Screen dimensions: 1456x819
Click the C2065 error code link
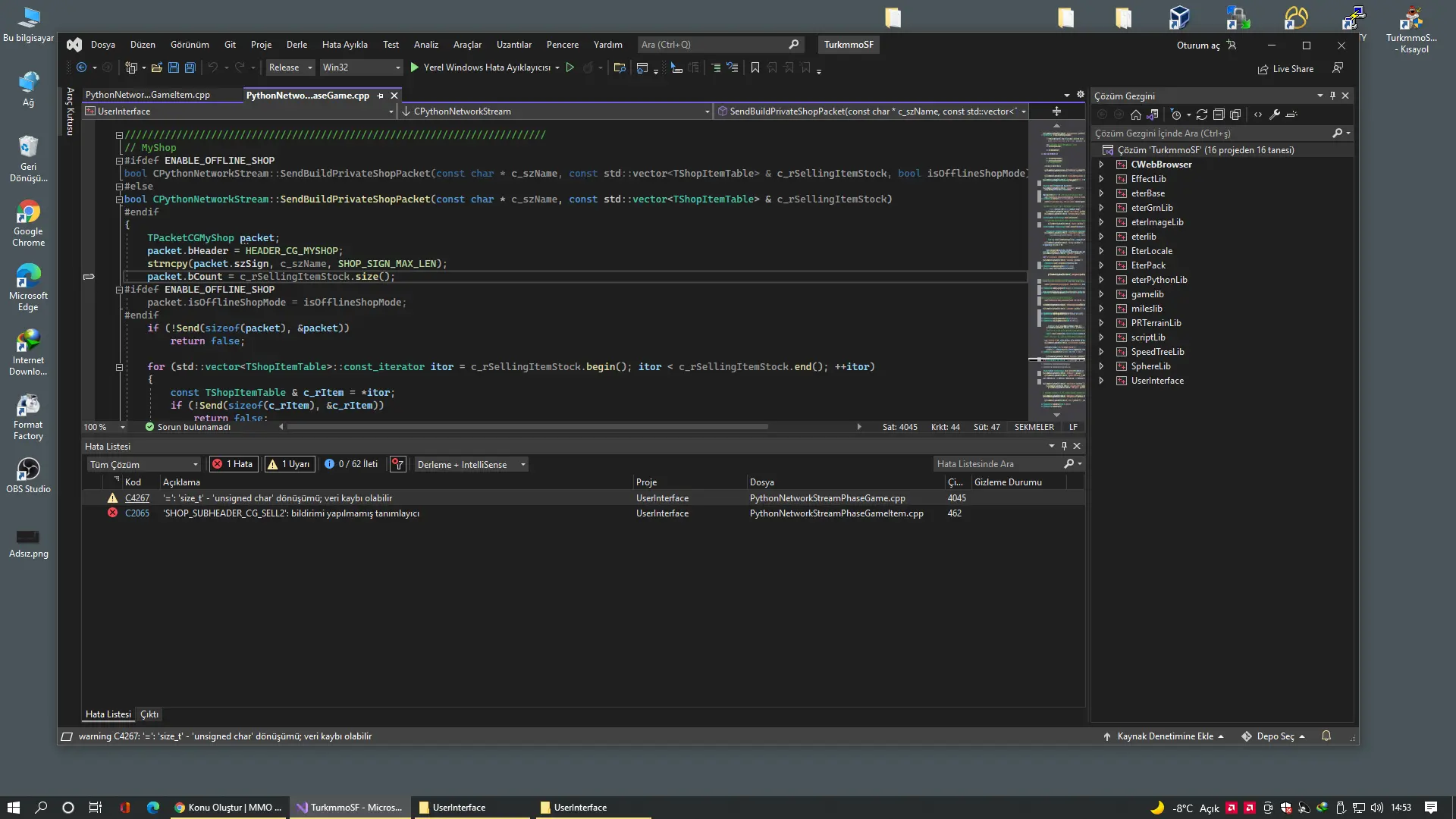coord(137,513)
